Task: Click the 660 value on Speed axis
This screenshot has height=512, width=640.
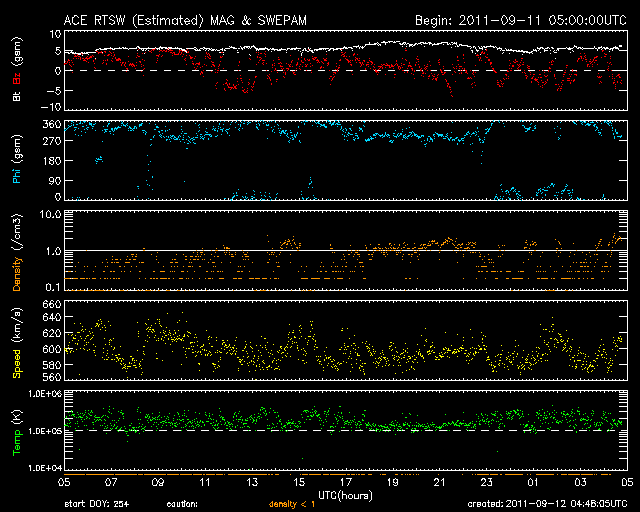Action: coord(50,304)
